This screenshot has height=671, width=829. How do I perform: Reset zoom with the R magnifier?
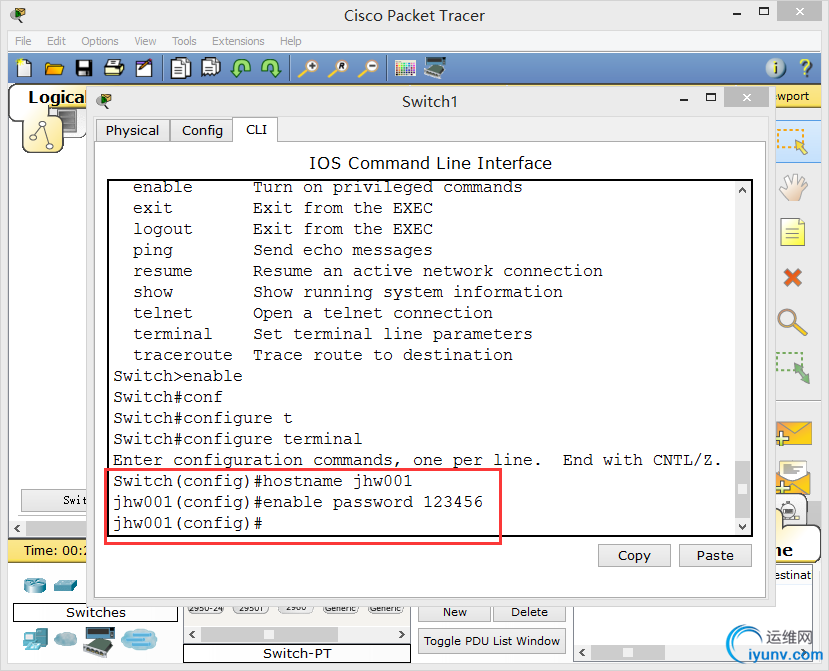pos(338,69)
